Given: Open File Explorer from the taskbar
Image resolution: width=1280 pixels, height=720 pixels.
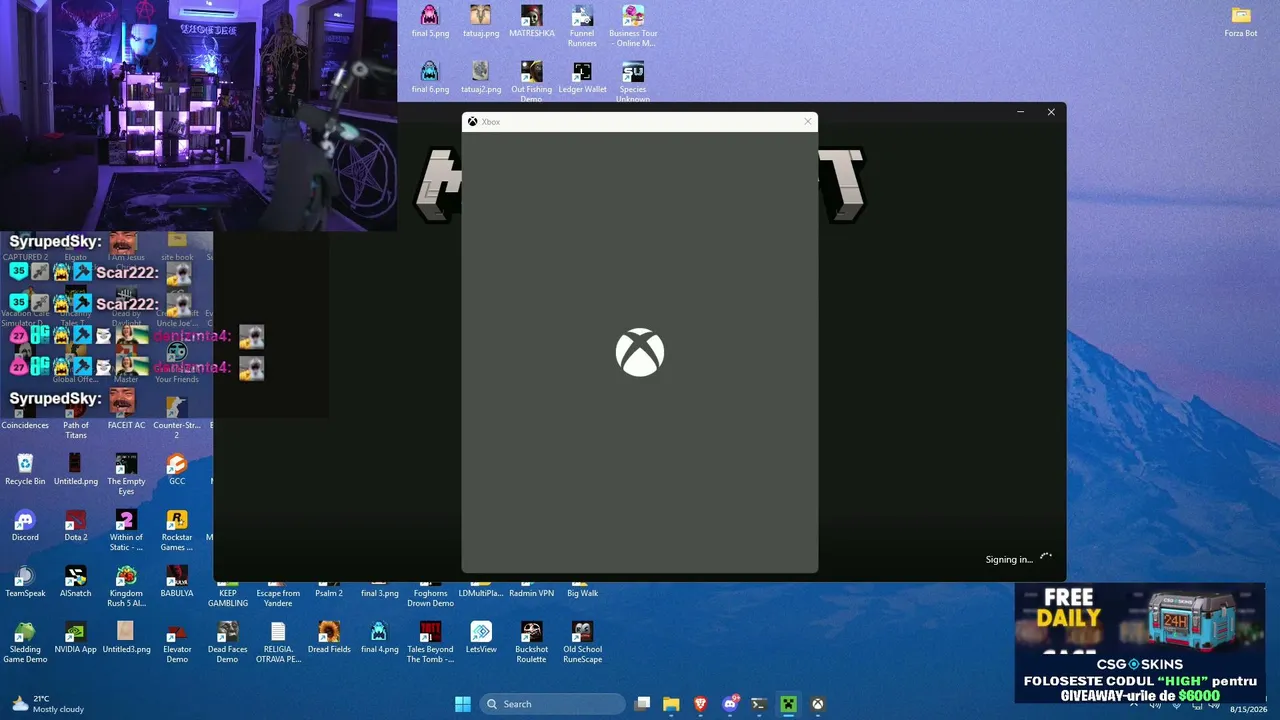Looking at the screenshot, I should (672, 704).
